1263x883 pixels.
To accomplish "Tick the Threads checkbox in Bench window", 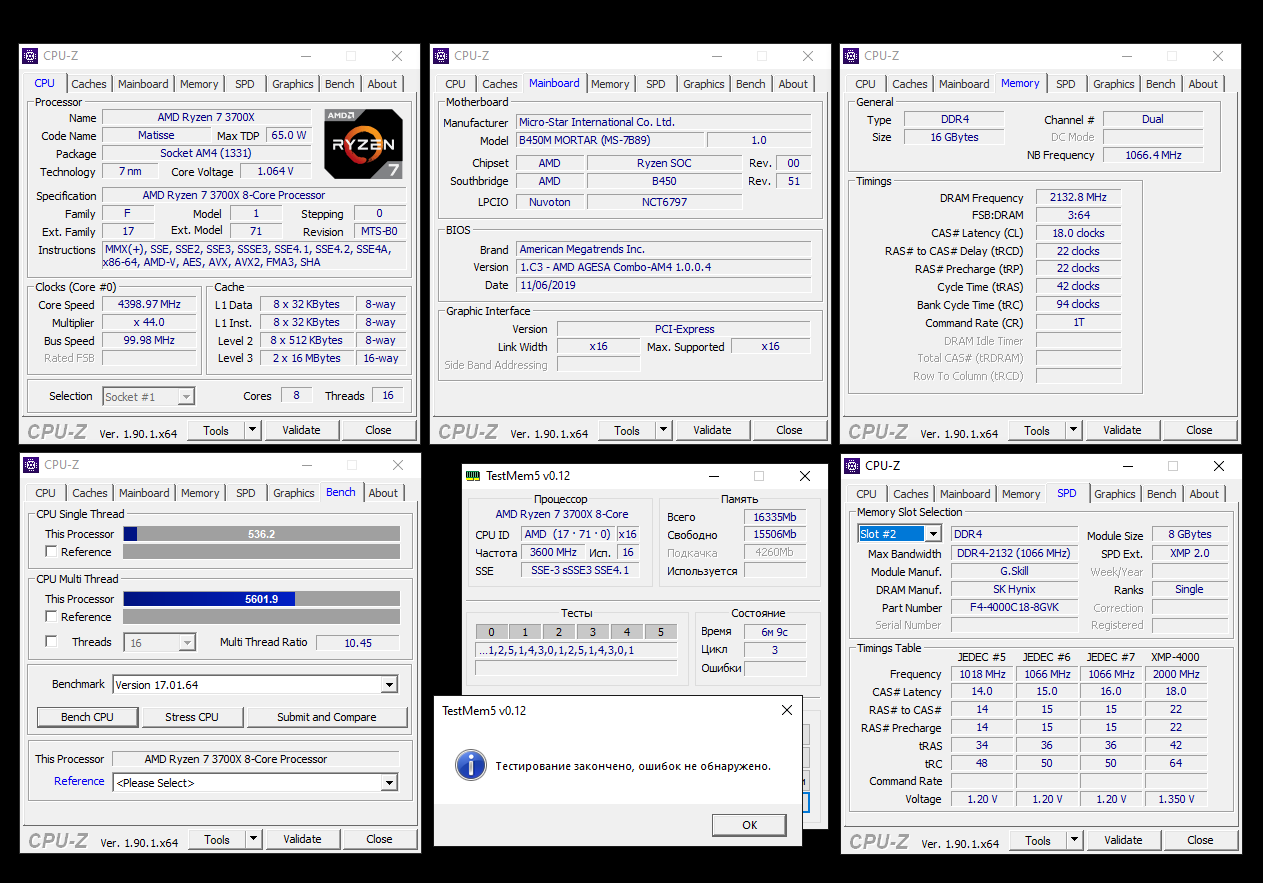I will point(51,642).
